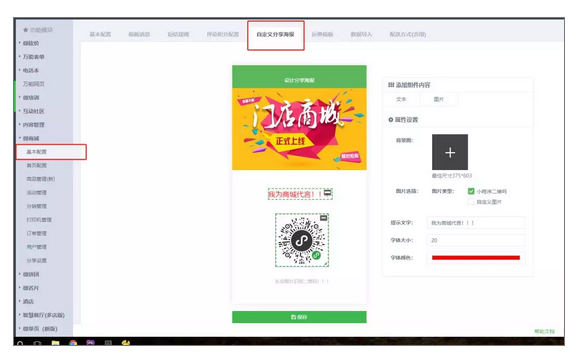
Task: Add a 图片 component
Action: 439,99
